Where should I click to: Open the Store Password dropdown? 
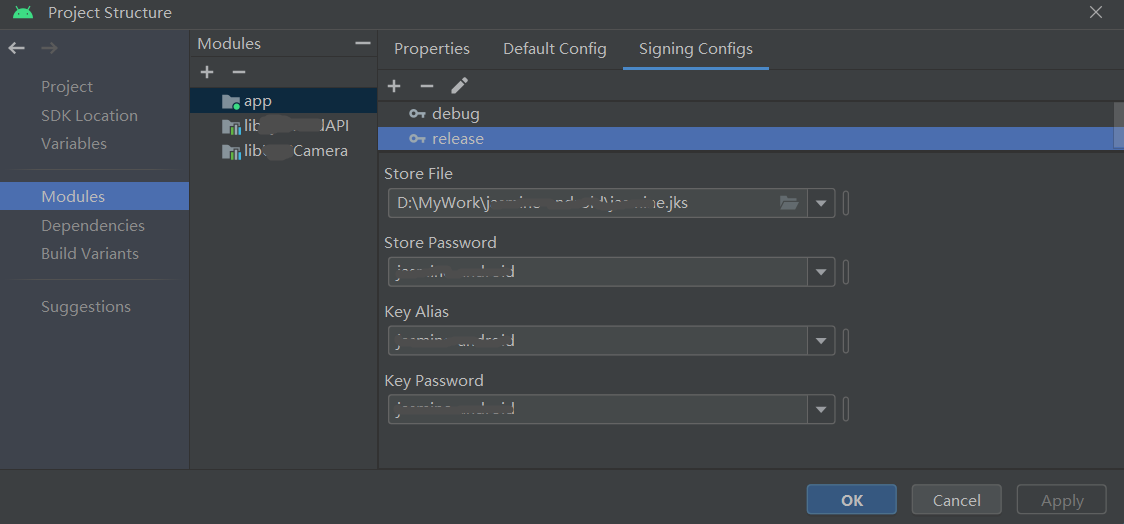click(x=821, y=272)
